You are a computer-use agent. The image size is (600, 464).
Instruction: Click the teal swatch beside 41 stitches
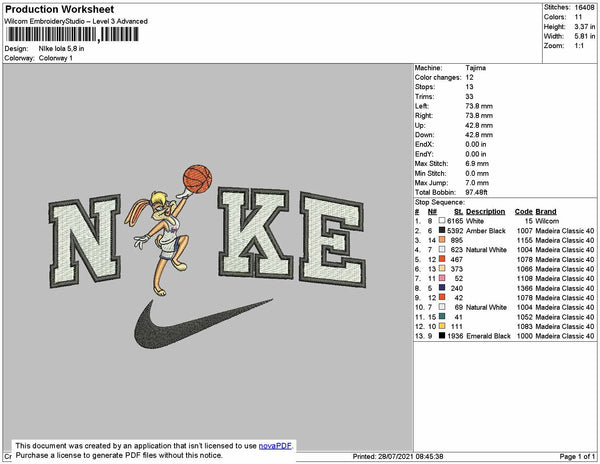(442, 317)
